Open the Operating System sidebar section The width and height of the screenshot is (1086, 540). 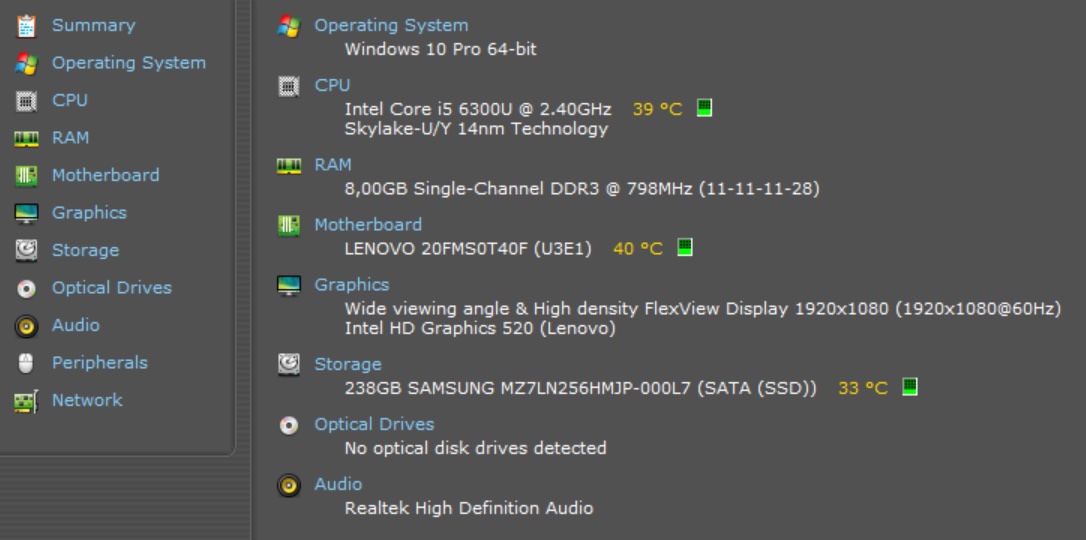pyautogui.click(x=128, y=63)
